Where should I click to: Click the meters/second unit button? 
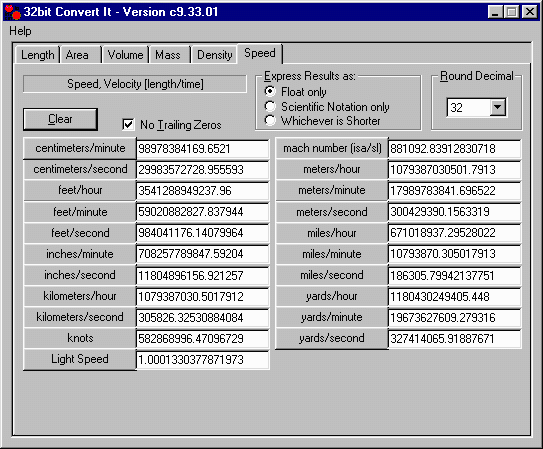(332, 212)
